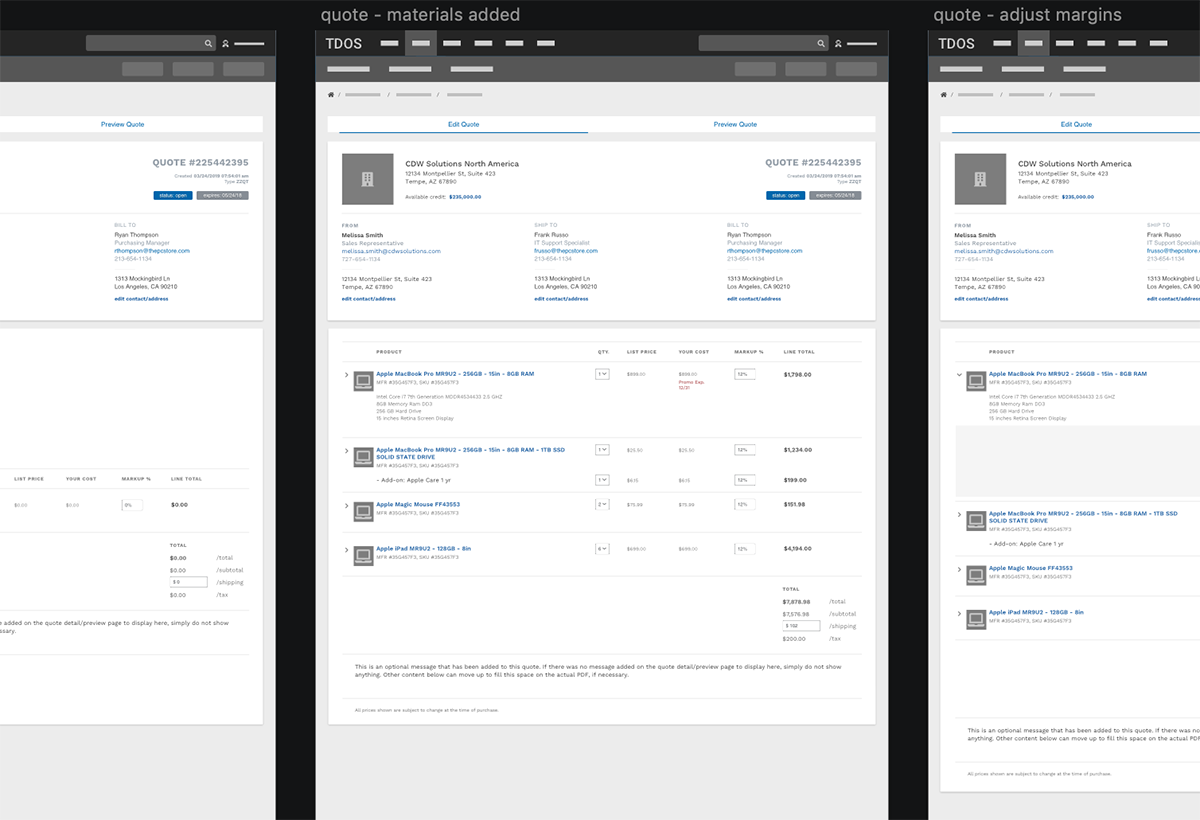The image size is (1200, 820).
Task: Expand the iPad row totaling $4,194.00
Action: point(347,549)
